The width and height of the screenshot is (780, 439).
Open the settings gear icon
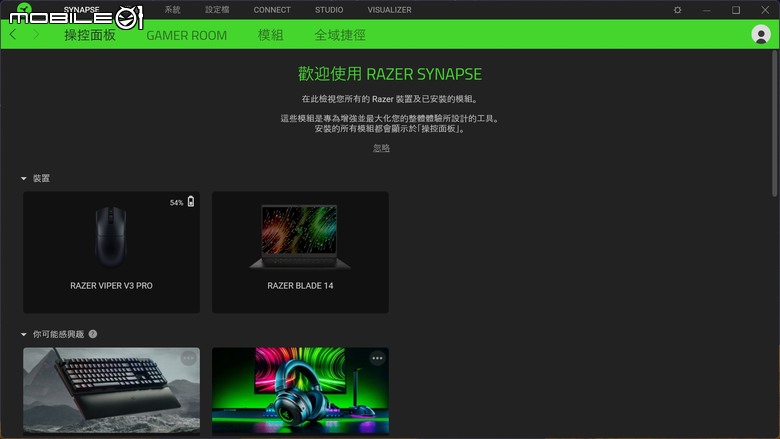pyautogui.click(x=677, y=10)
